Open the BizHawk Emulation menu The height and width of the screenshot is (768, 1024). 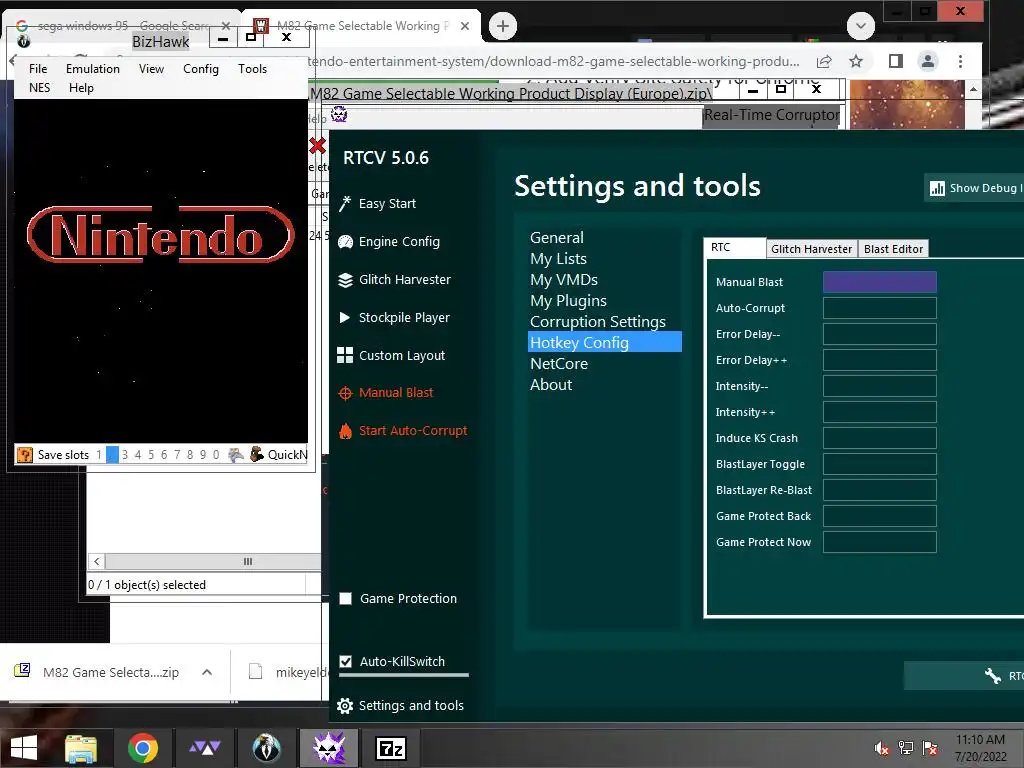(x=93, y=69)
